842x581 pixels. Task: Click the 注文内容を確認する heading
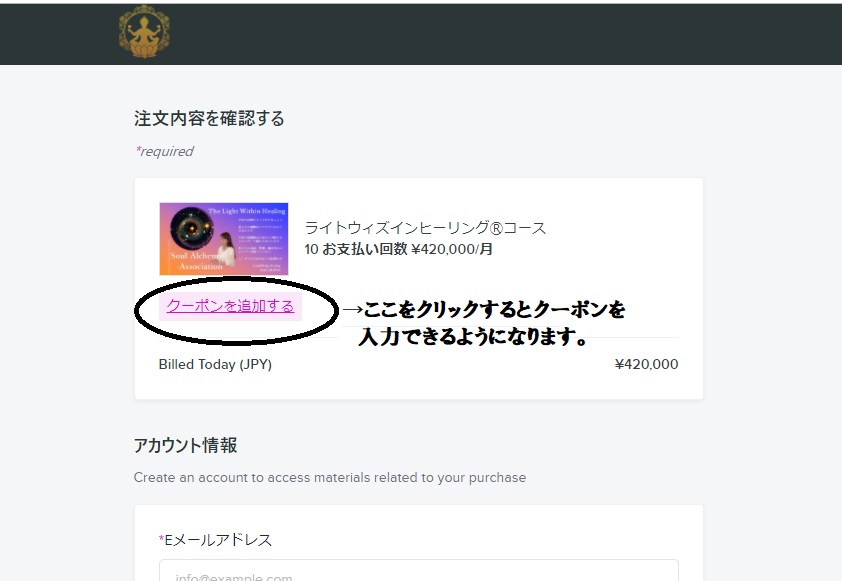pos(209,118)
